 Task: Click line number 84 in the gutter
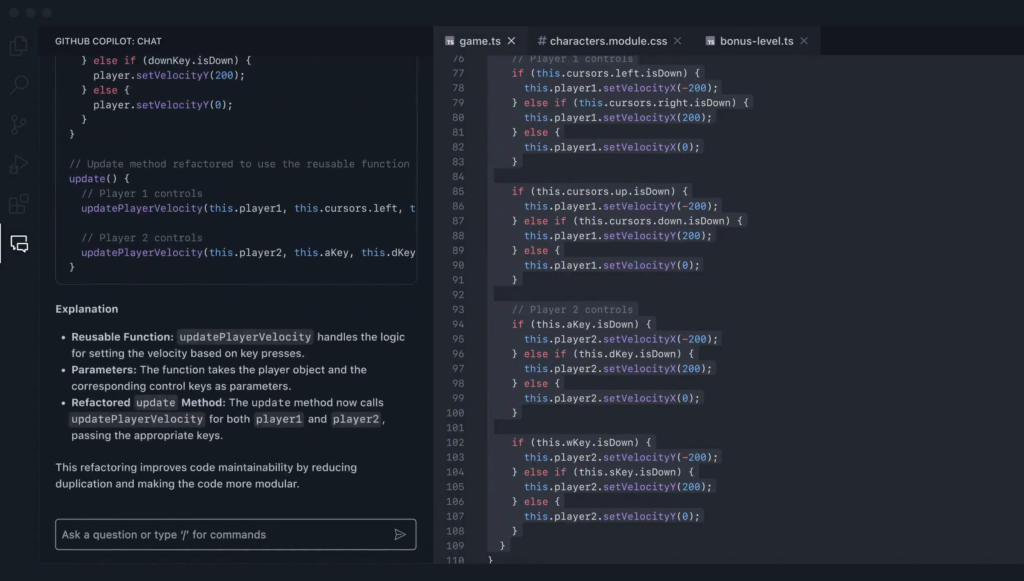(458, 177)
